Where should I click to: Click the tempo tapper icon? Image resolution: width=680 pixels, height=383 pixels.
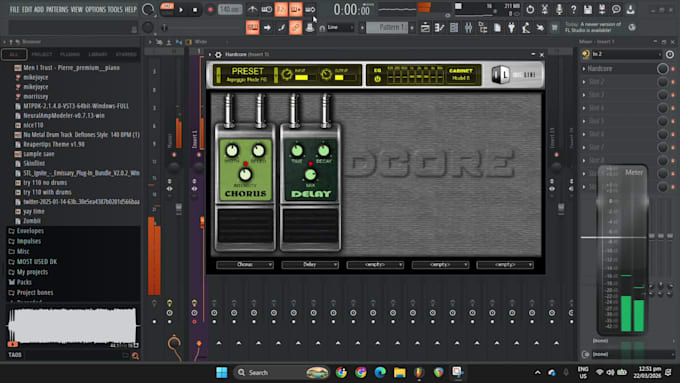click(x=526, y=28)
